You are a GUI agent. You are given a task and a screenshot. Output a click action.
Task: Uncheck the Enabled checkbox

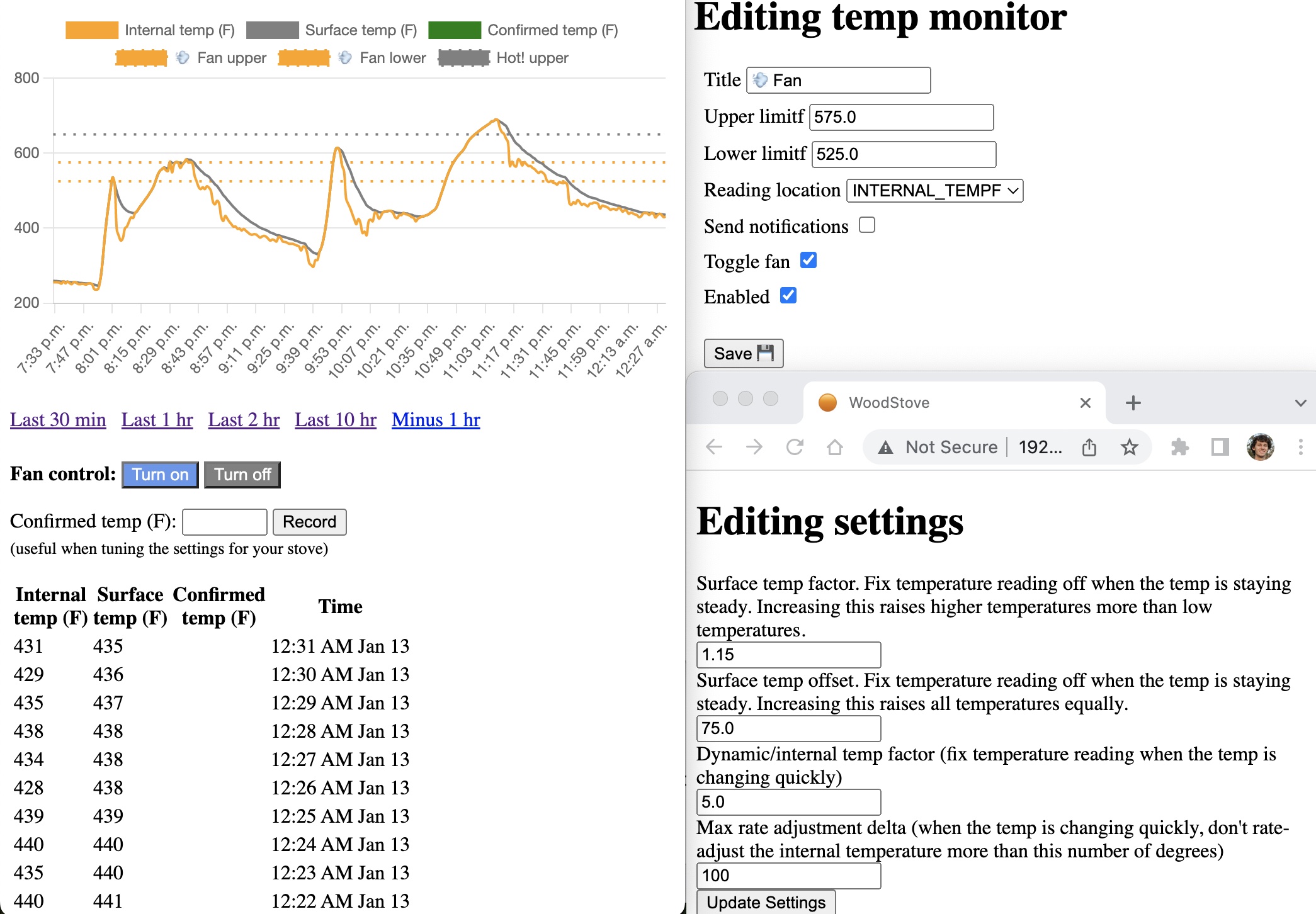pos(788,295)
